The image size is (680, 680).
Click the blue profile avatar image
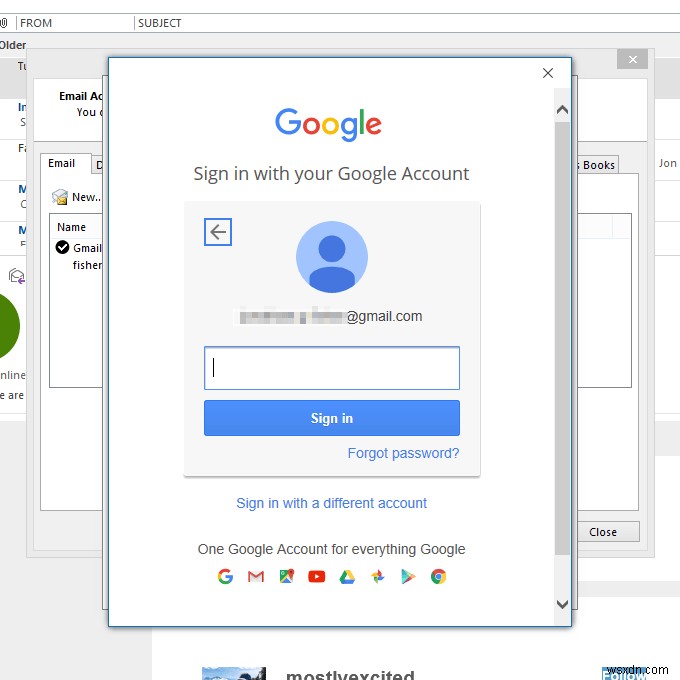pyautogui.click(x=332, y=257)
